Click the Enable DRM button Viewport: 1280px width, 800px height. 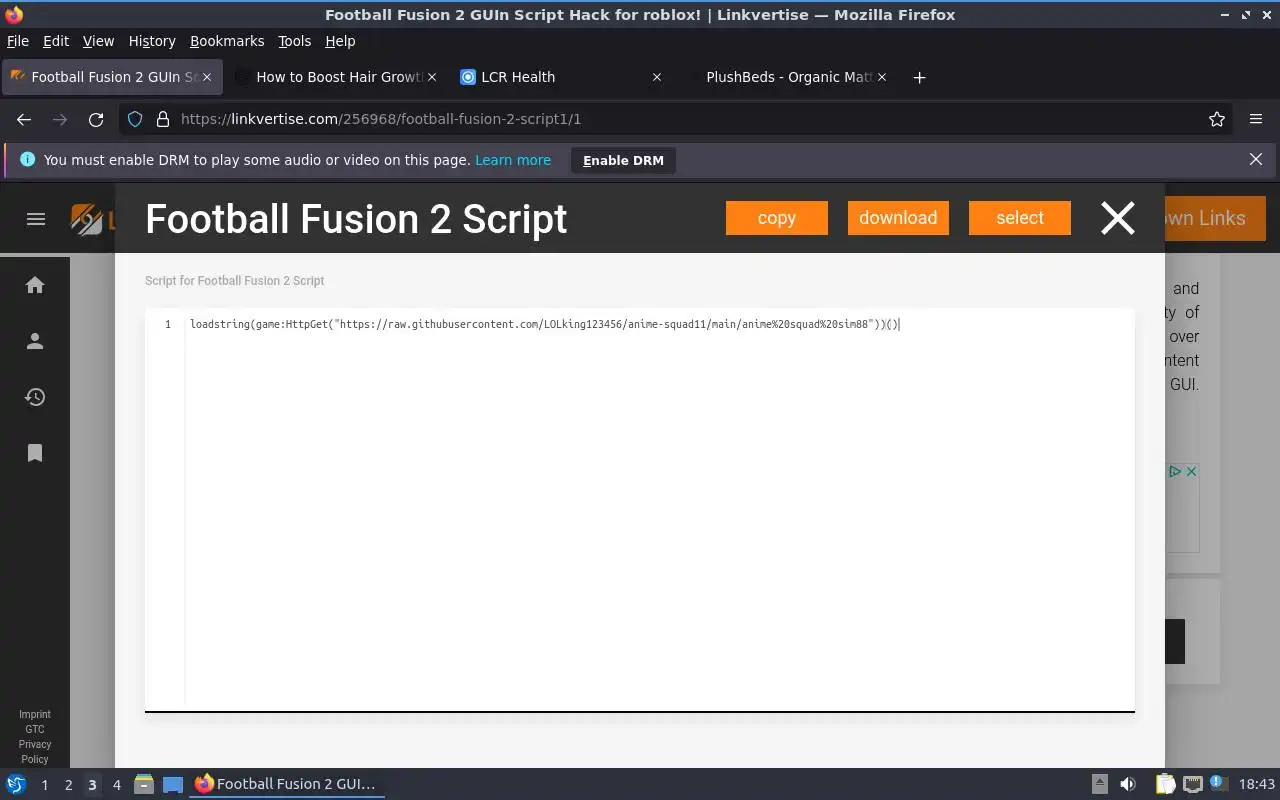(x=623, y=160)
